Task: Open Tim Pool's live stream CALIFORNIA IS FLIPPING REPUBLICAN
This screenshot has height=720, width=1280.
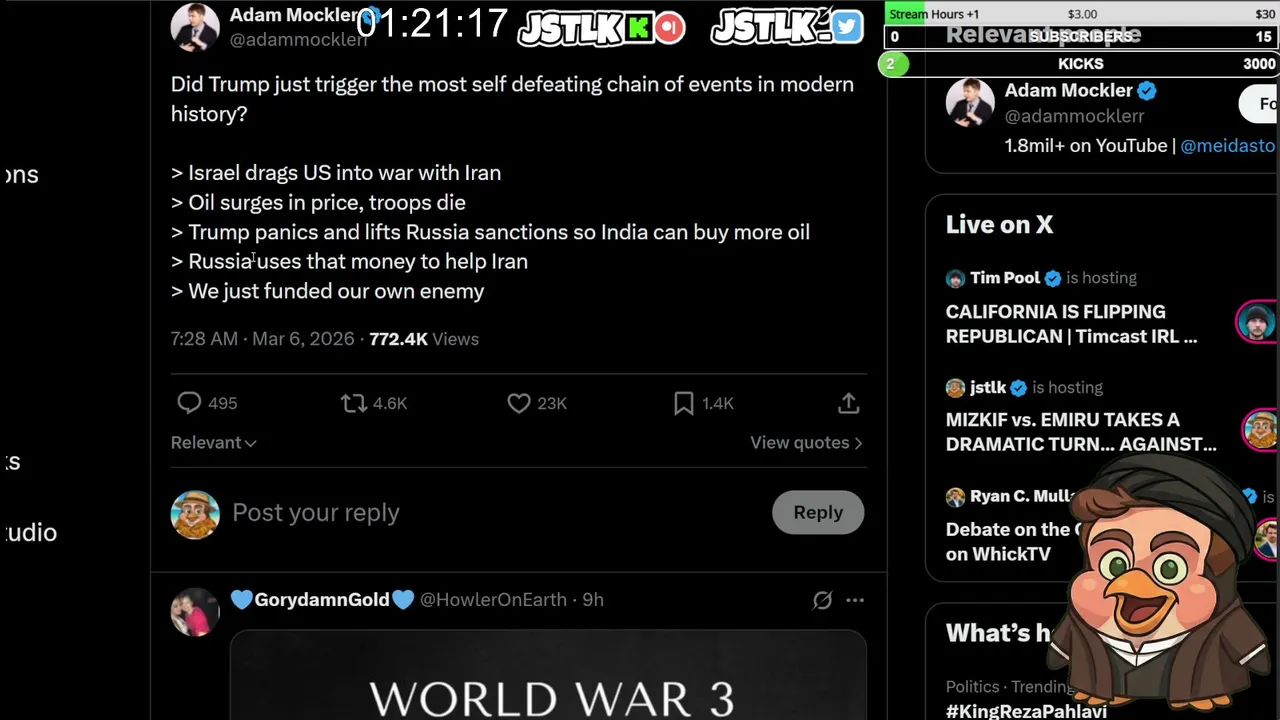Action: point(1071,324)
